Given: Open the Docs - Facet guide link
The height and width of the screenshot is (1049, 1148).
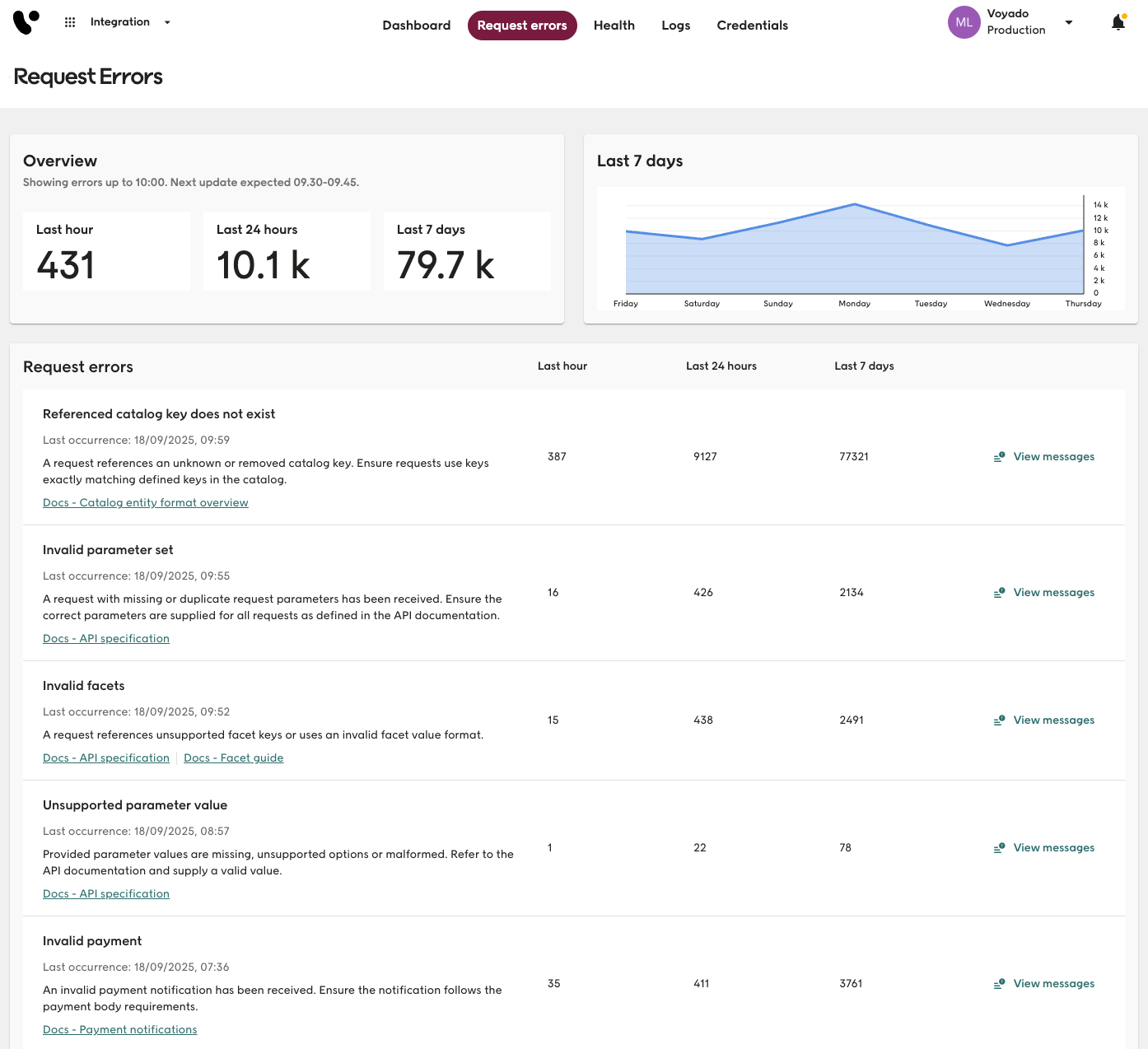Looking at the screenshot, I should coord(233,758).
